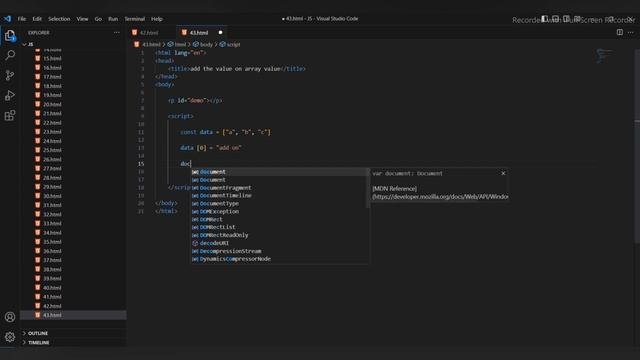The image size is (640, 360).
Task: Select the decodeURI suggestion
Action: [x=280, y=243]
